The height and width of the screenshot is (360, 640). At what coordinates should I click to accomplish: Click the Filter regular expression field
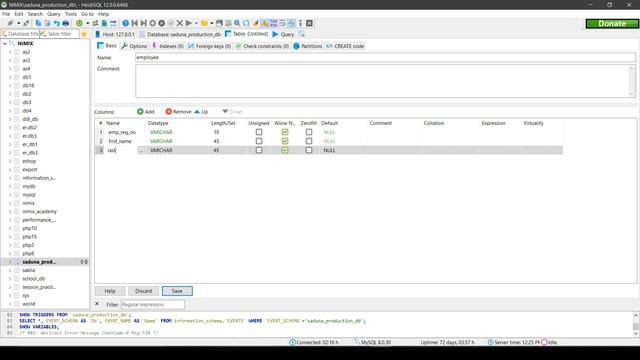click(153, 304)
